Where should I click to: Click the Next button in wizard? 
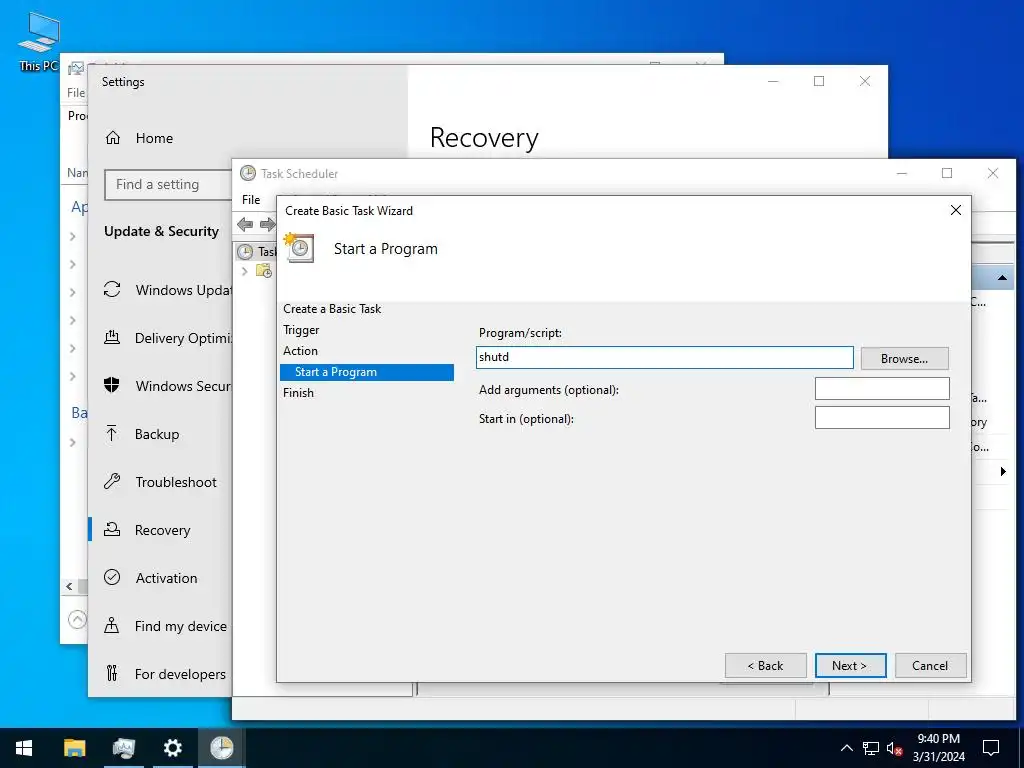tap(850, 665)
